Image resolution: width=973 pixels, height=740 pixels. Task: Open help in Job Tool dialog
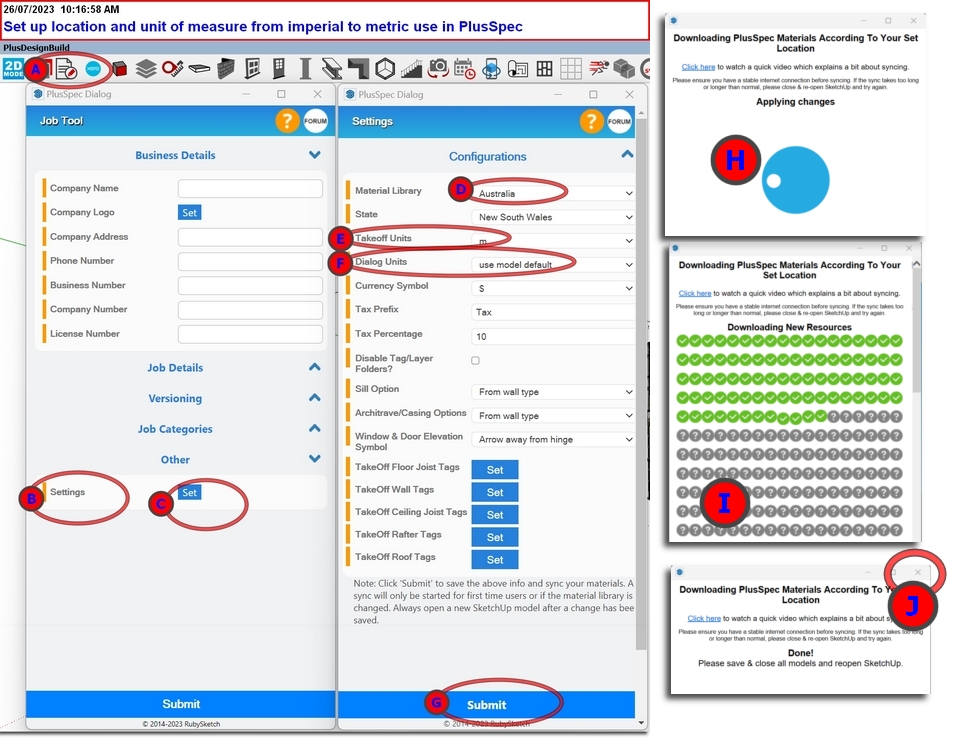[287, 121]
